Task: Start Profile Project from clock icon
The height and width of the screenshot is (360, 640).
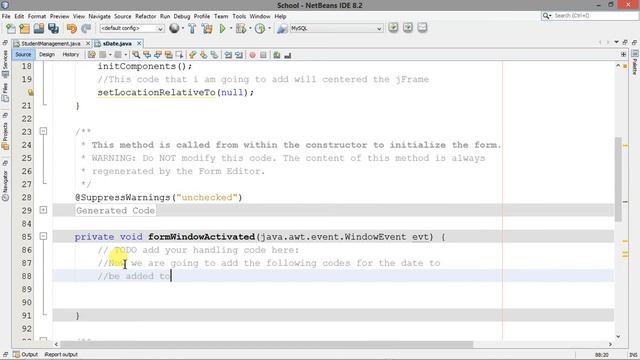Action: pyautogui.click(x=260, y=29)
